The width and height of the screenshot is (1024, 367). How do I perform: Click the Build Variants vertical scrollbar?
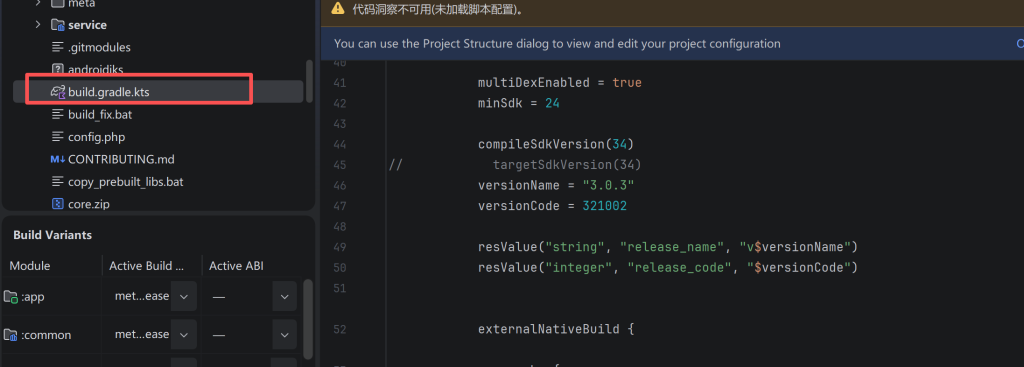click(309, 320)
